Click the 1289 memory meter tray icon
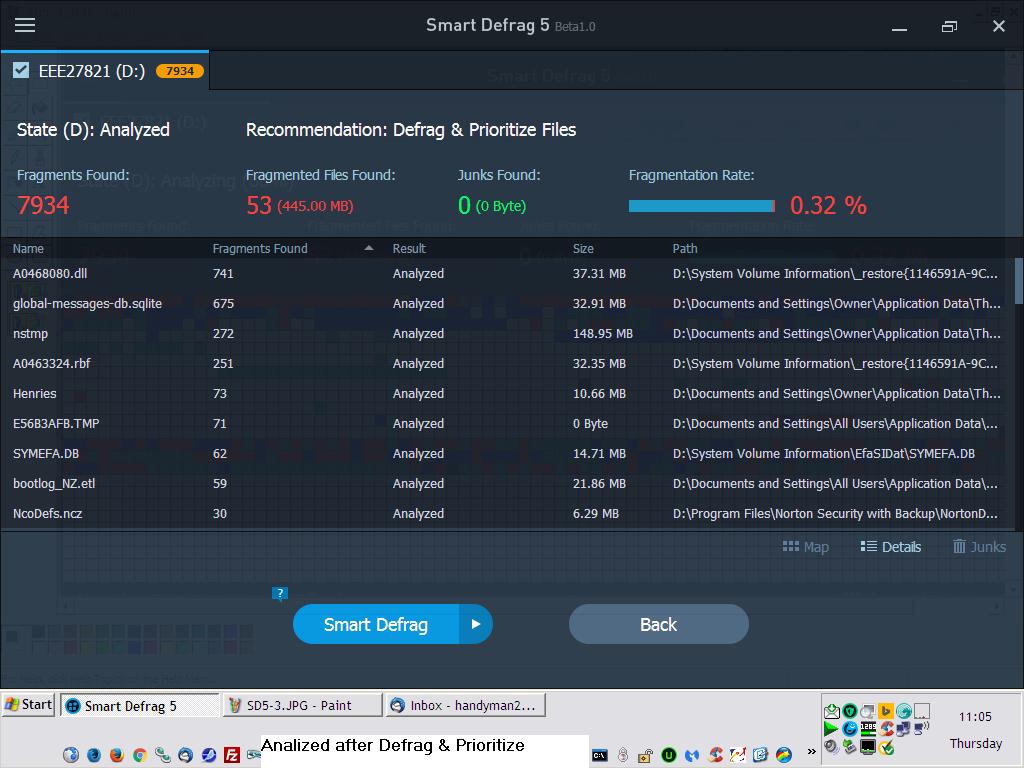The width and height of the screenshot is (1024, 768). (x=868, y=729)
